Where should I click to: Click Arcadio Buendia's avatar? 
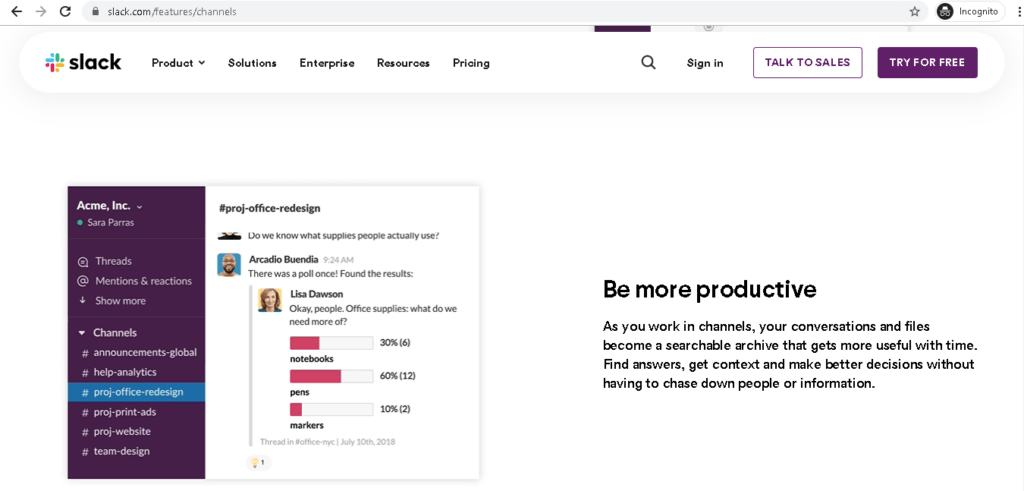point(229,265)
